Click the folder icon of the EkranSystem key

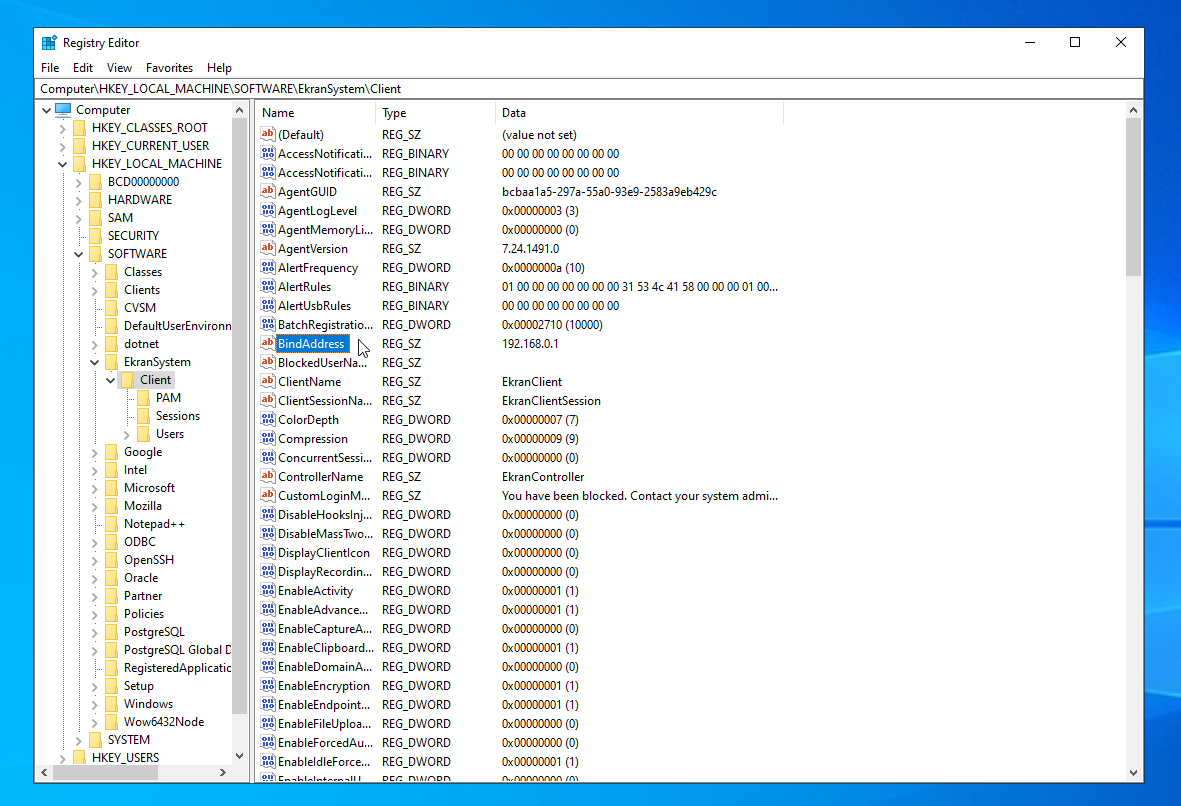111,362
